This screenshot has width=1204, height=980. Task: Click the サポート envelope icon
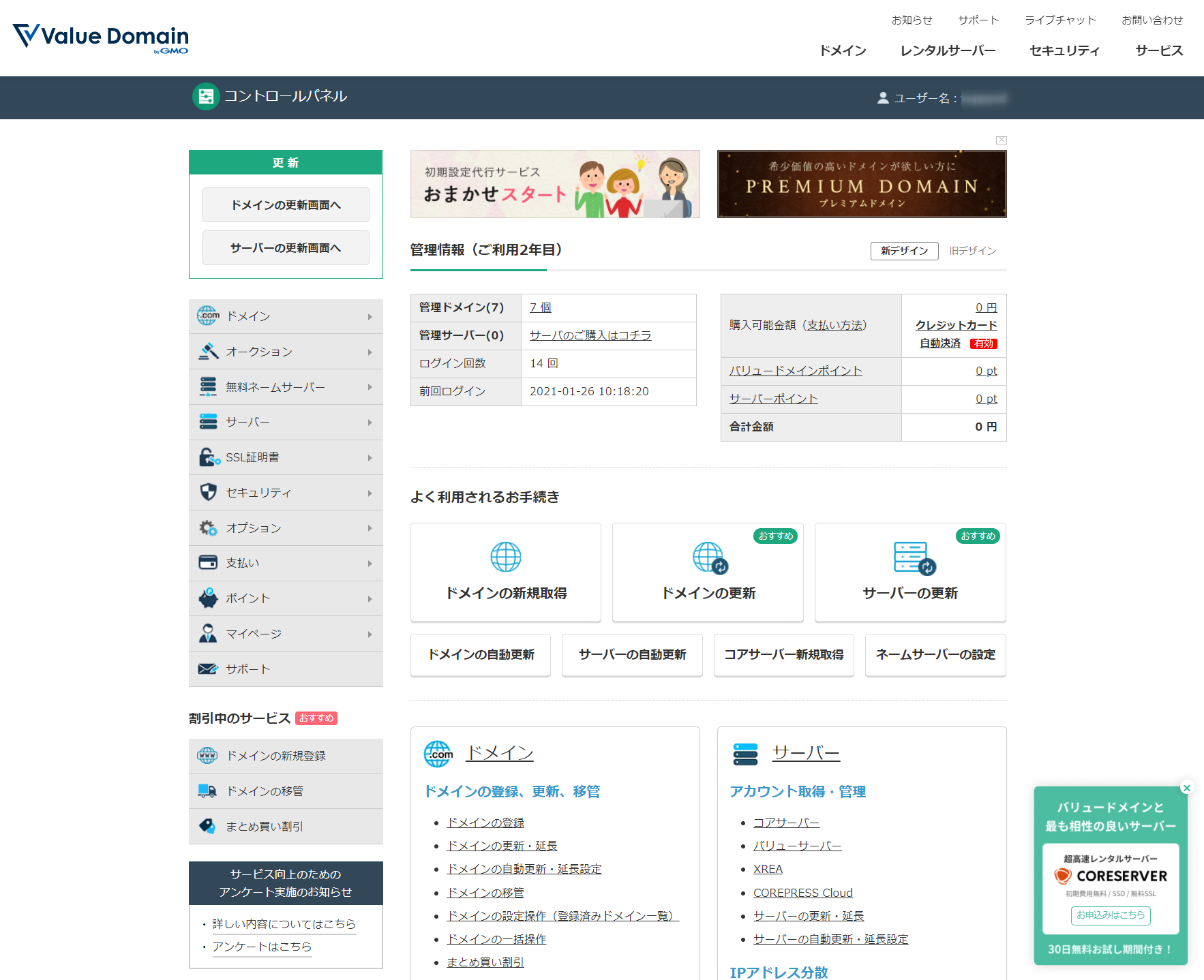point(208,669)
